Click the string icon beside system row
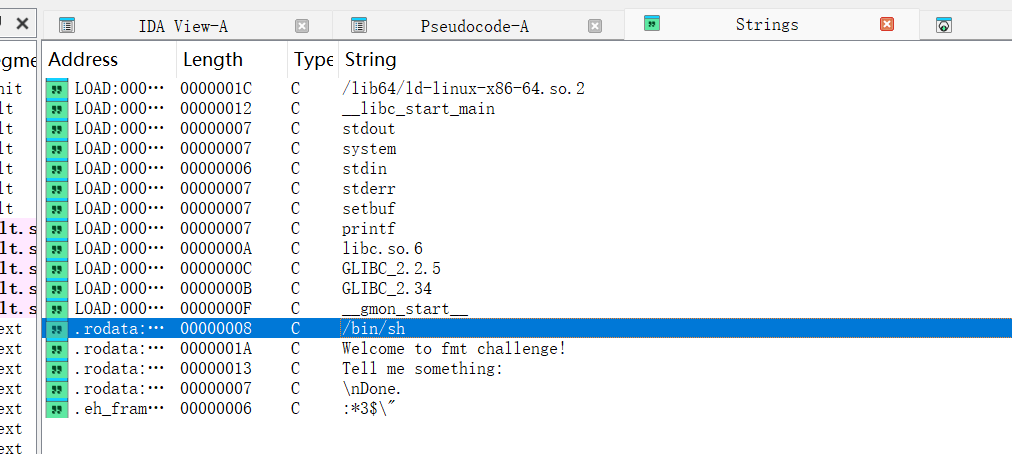 [57, 149]
